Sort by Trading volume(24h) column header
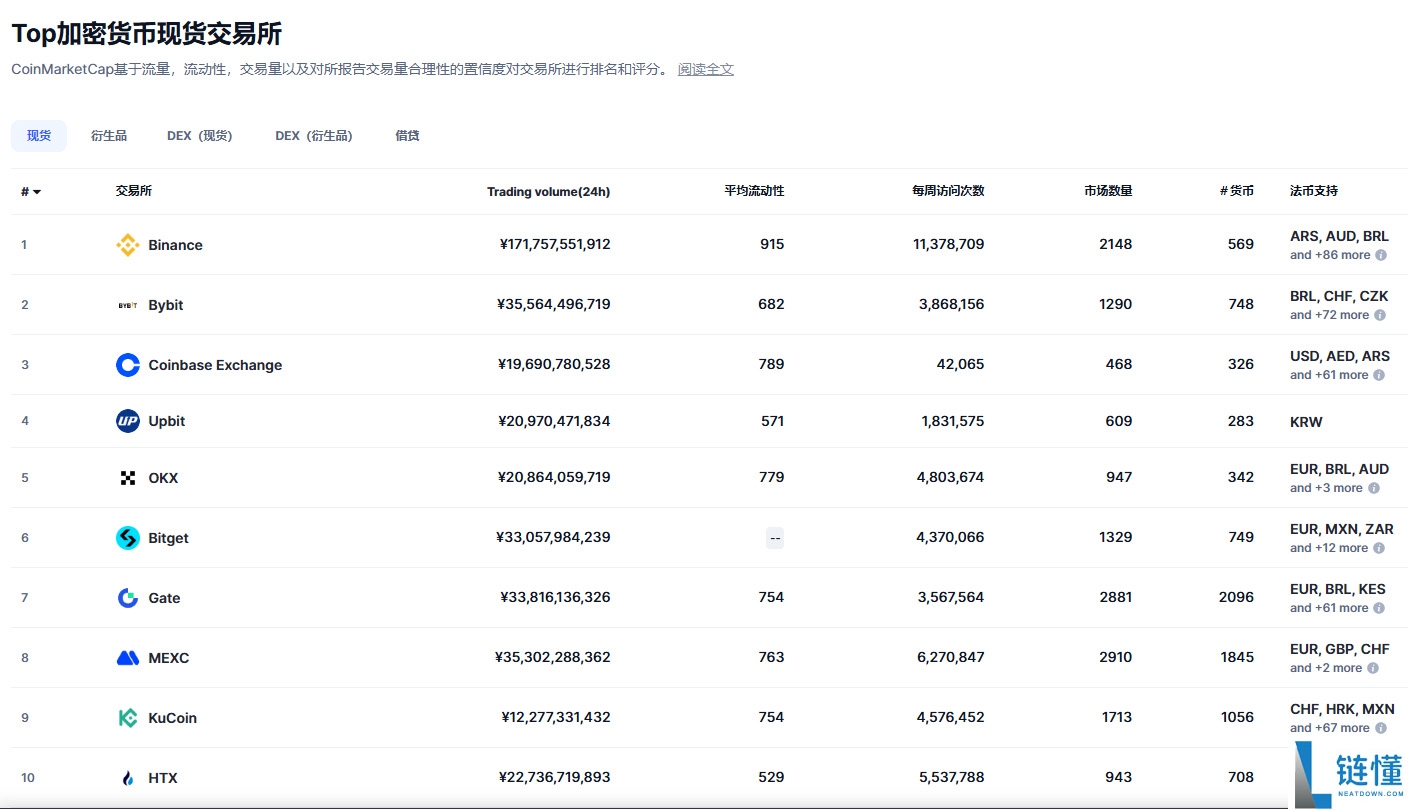1408x810 pixels. click(x=548, y=192)
